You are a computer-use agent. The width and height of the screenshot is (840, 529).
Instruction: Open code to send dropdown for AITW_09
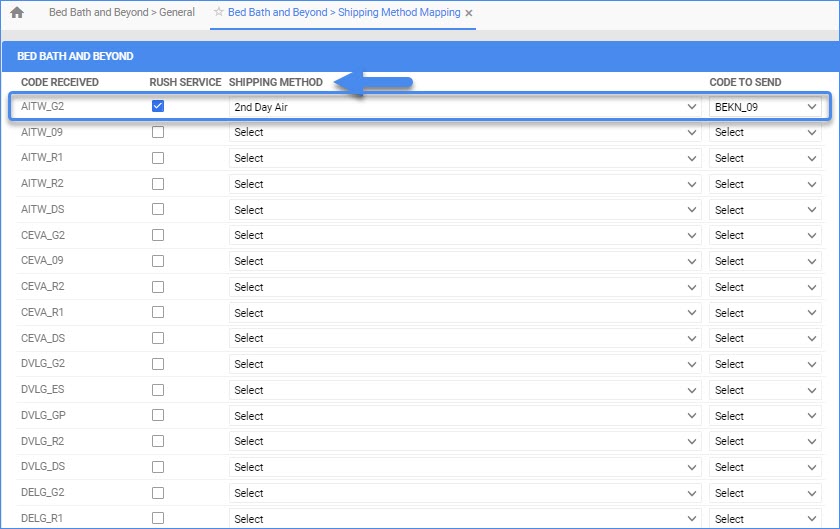click(765, 132)
